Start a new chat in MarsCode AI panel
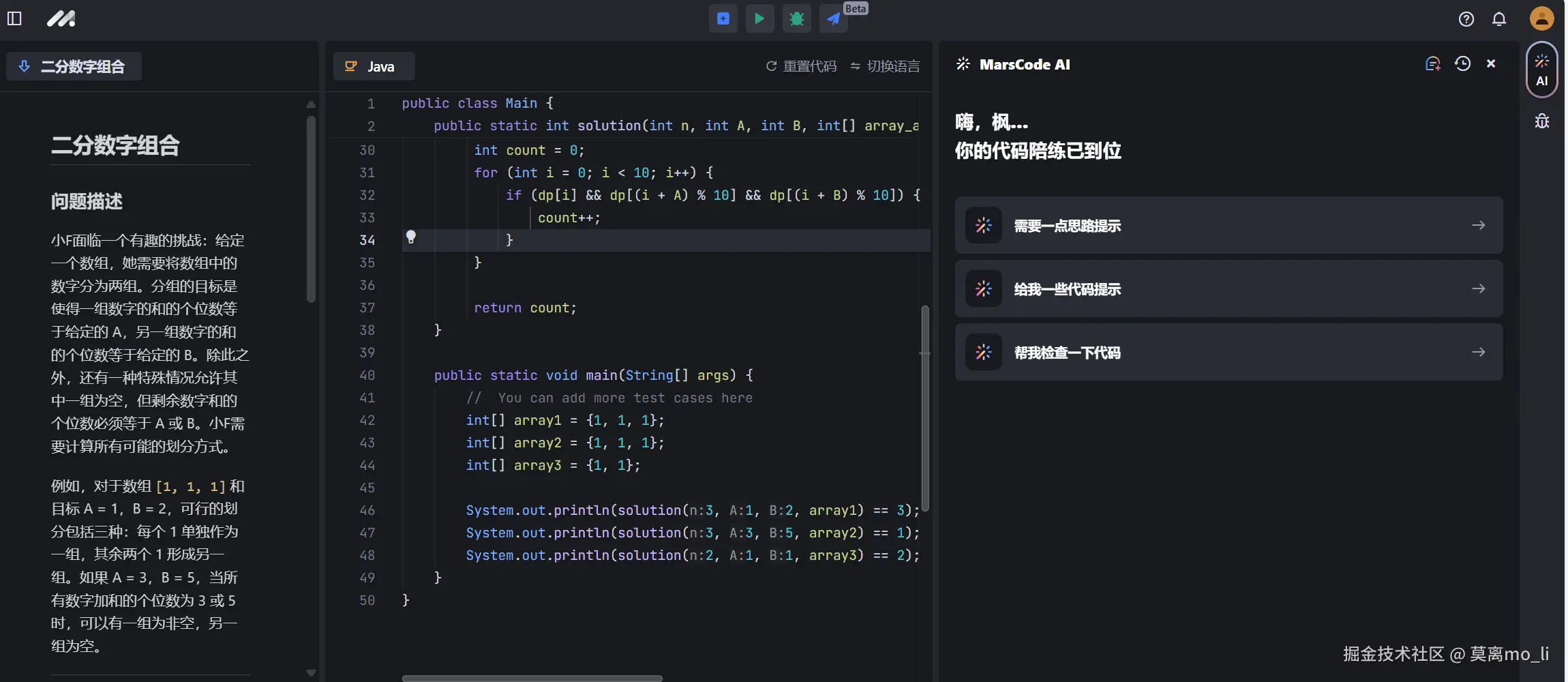Screen dimensions: 1568x682 click(x=1433, y=64)
